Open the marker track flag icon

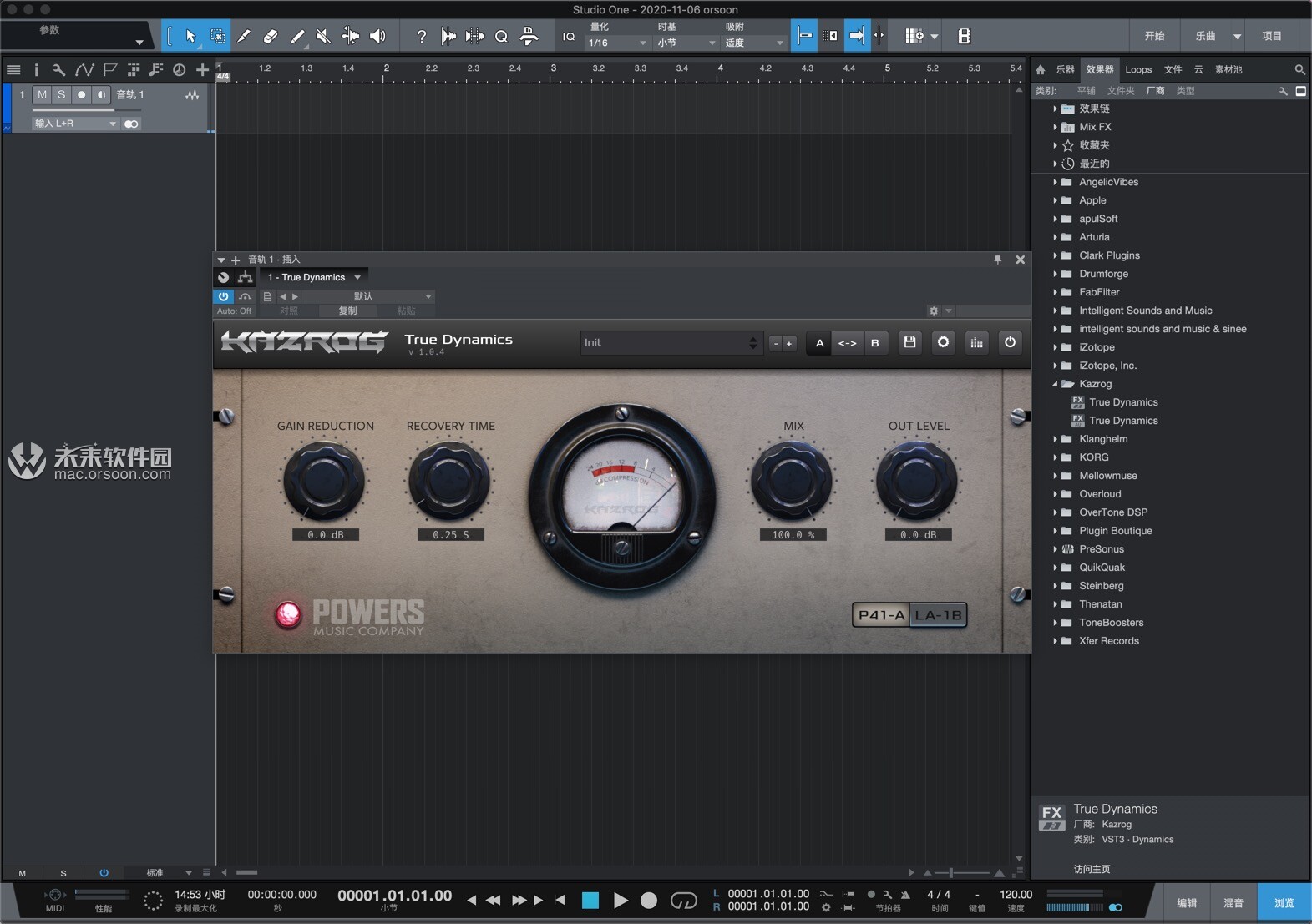tap(109, 70)
